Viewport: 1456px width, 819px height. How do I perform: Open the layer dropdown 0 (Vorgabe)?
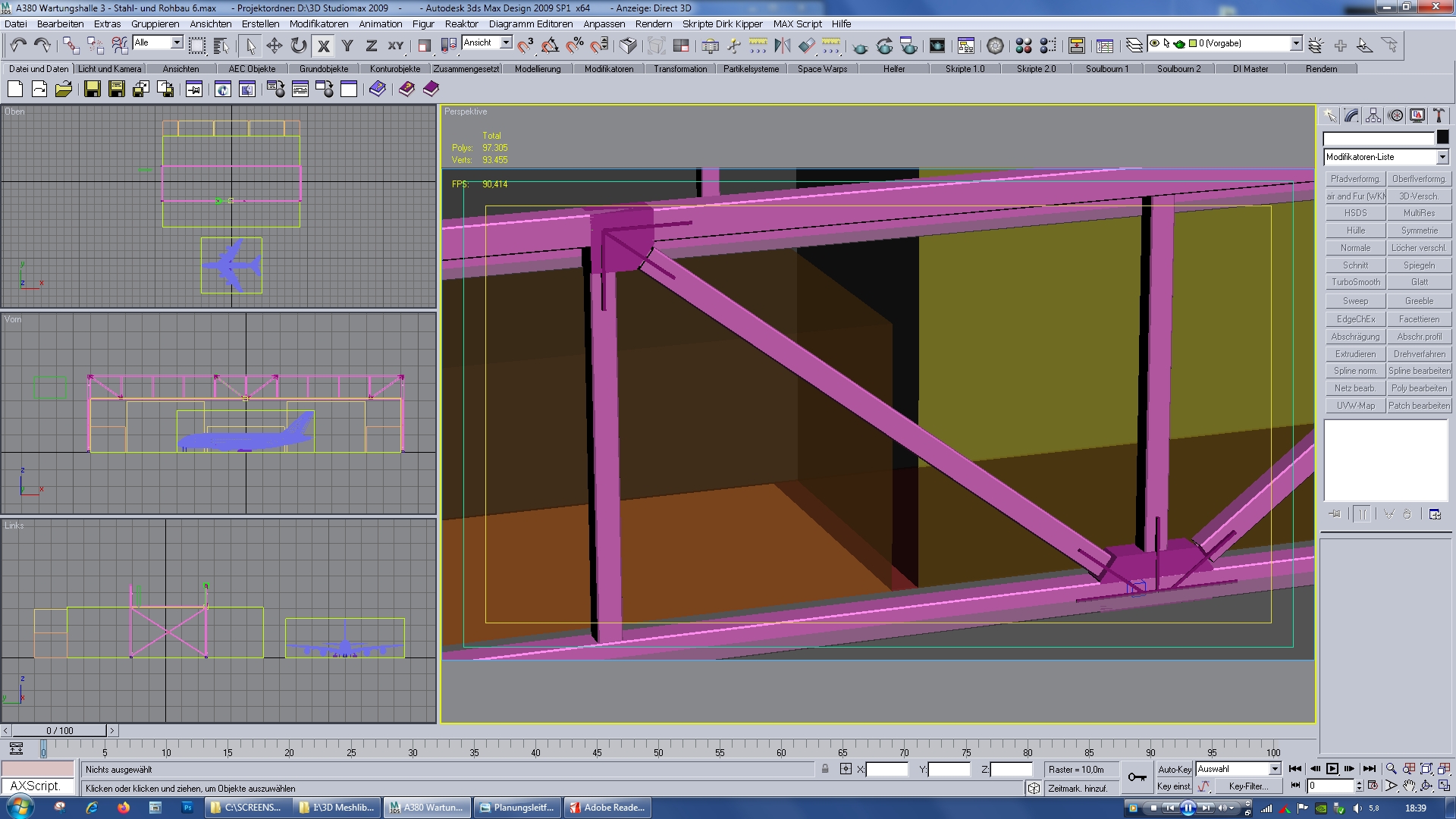[1296, 43]
